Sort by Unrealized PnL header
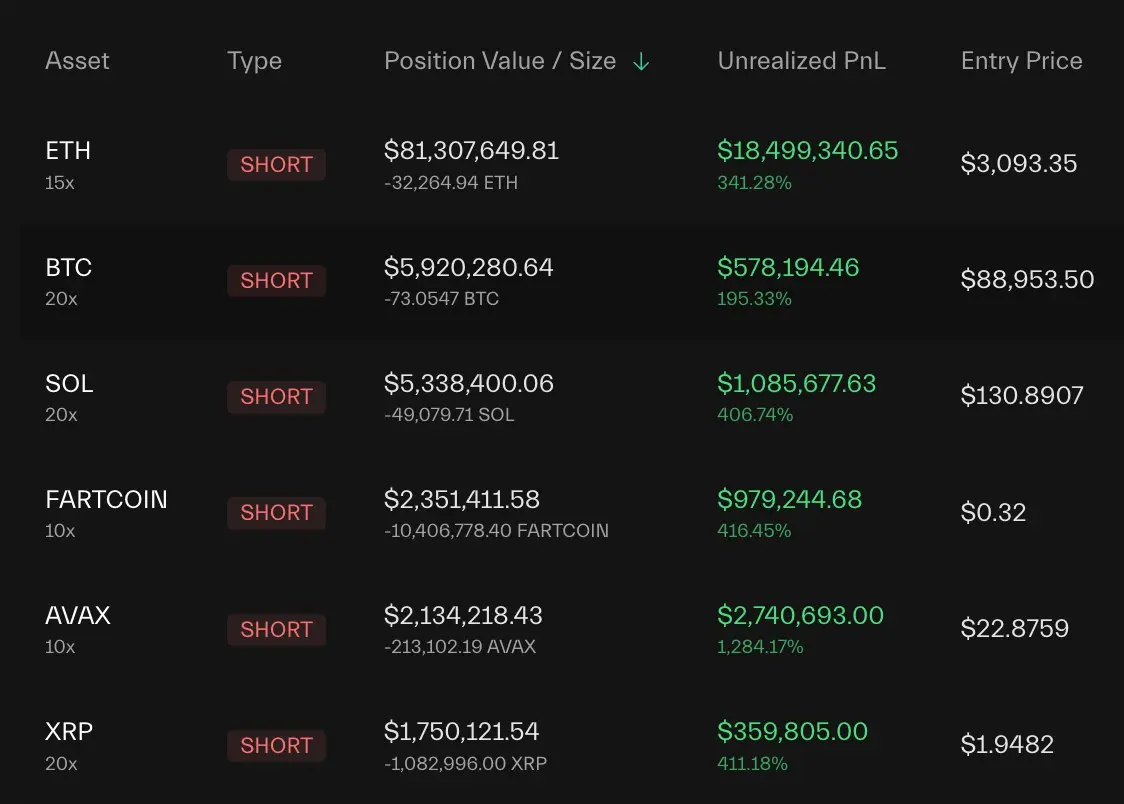The image size is (1124, 804). pyautogui.click(x=801, y=61)
